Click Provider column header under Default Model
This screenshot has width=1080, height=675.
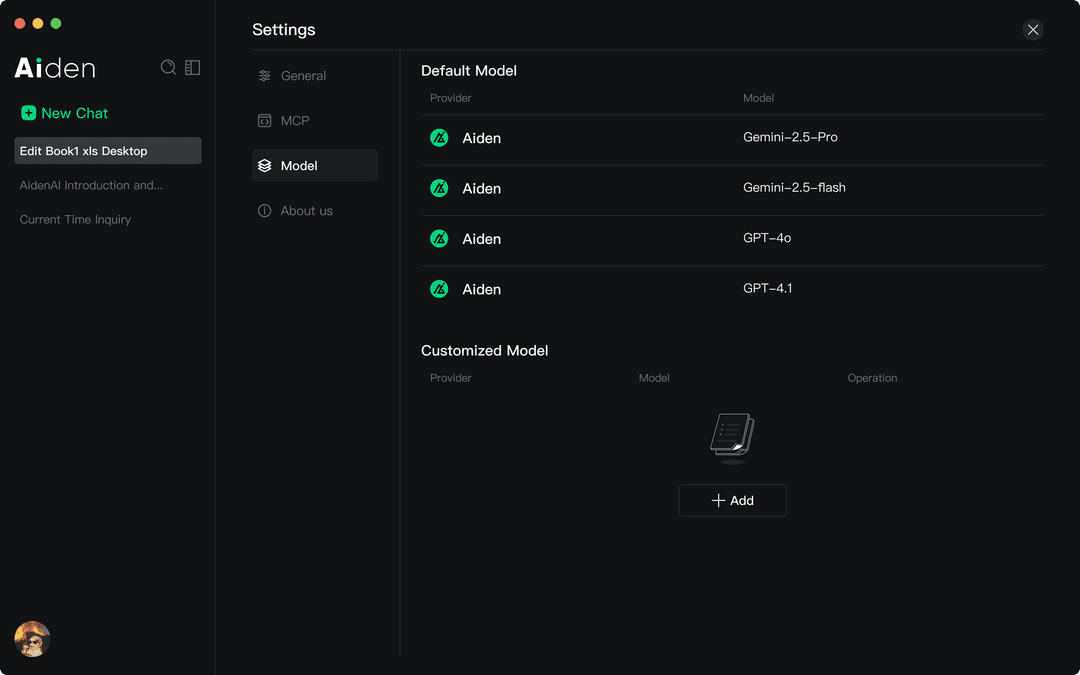450,98
